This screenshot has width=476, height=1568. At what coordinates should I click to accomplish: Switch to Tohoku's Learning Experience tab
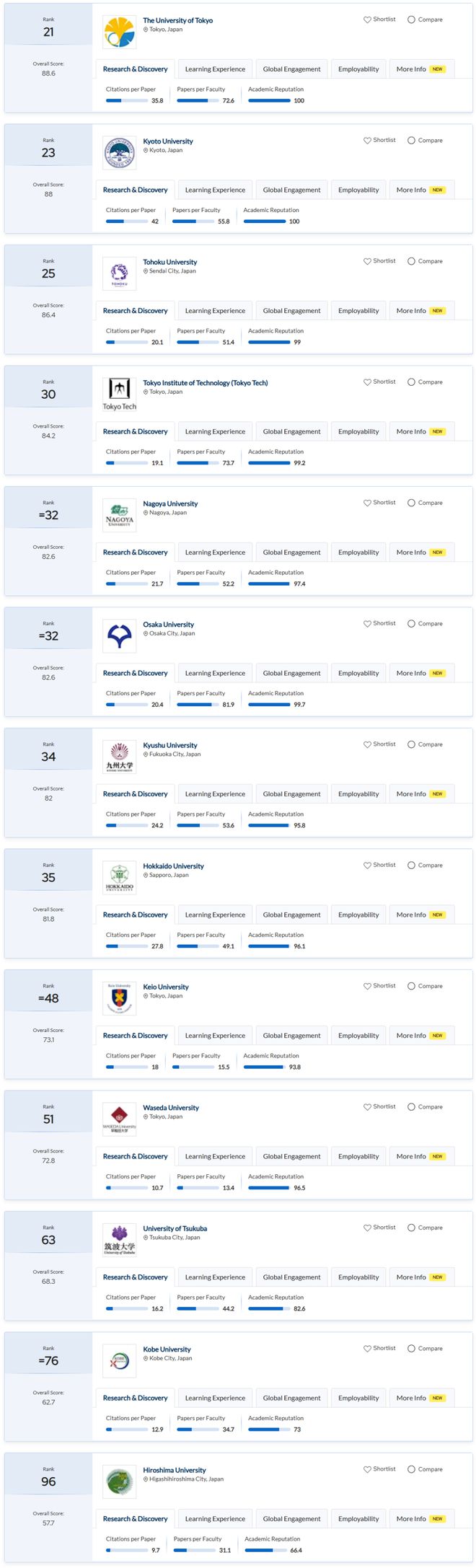(x=215, y=311)
